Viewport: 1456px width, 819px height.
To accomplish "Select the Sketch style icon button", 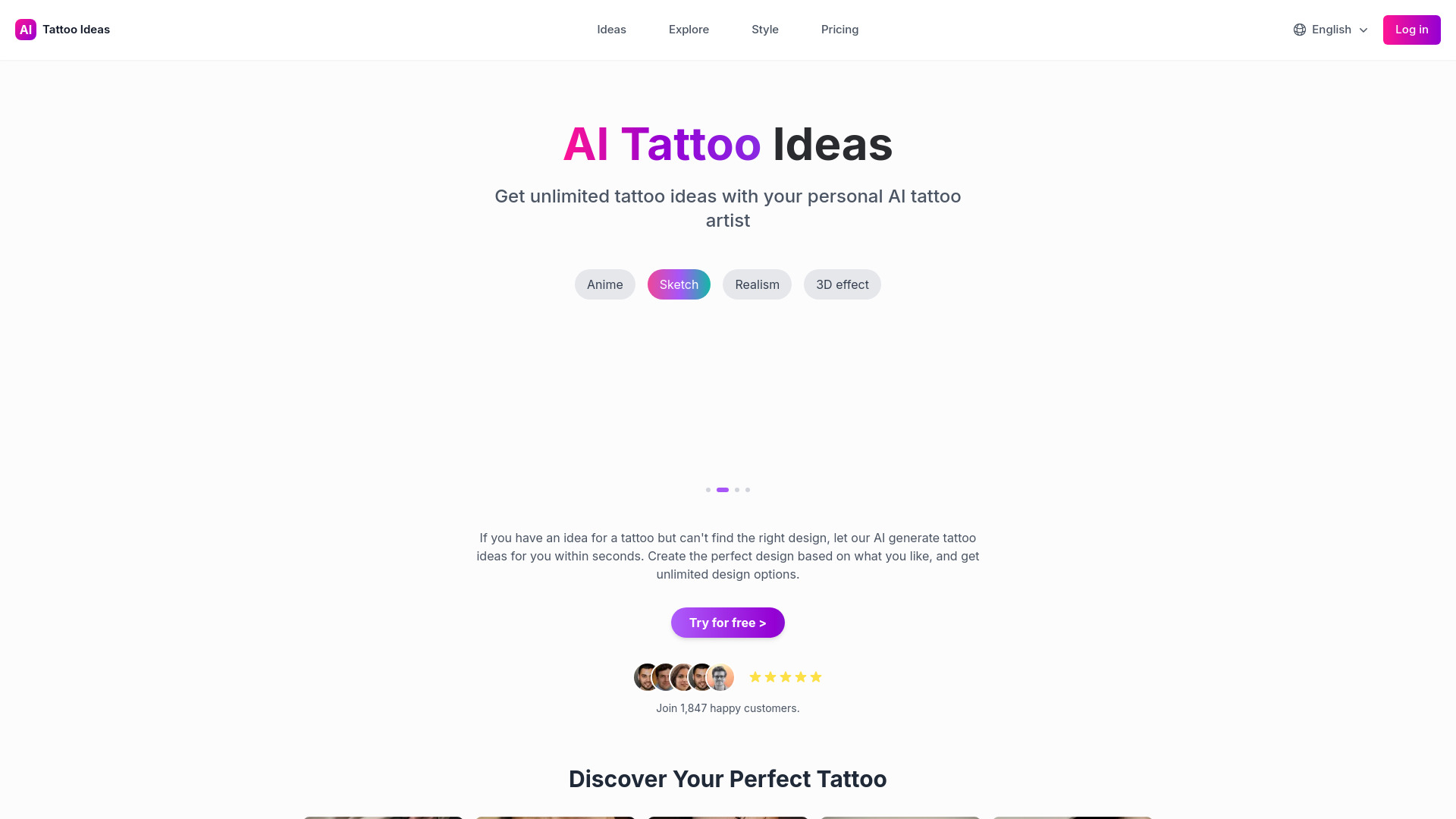I will [x=678, y=284].
